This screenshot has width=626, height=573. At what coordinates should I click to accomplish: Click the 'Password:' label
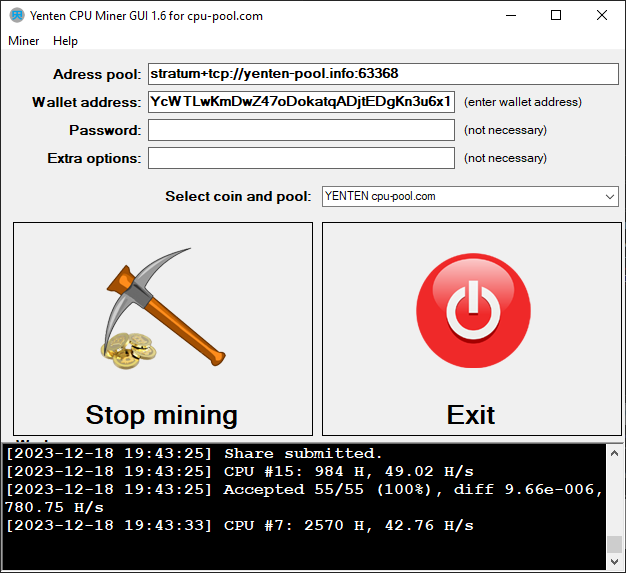click(105, 130)
